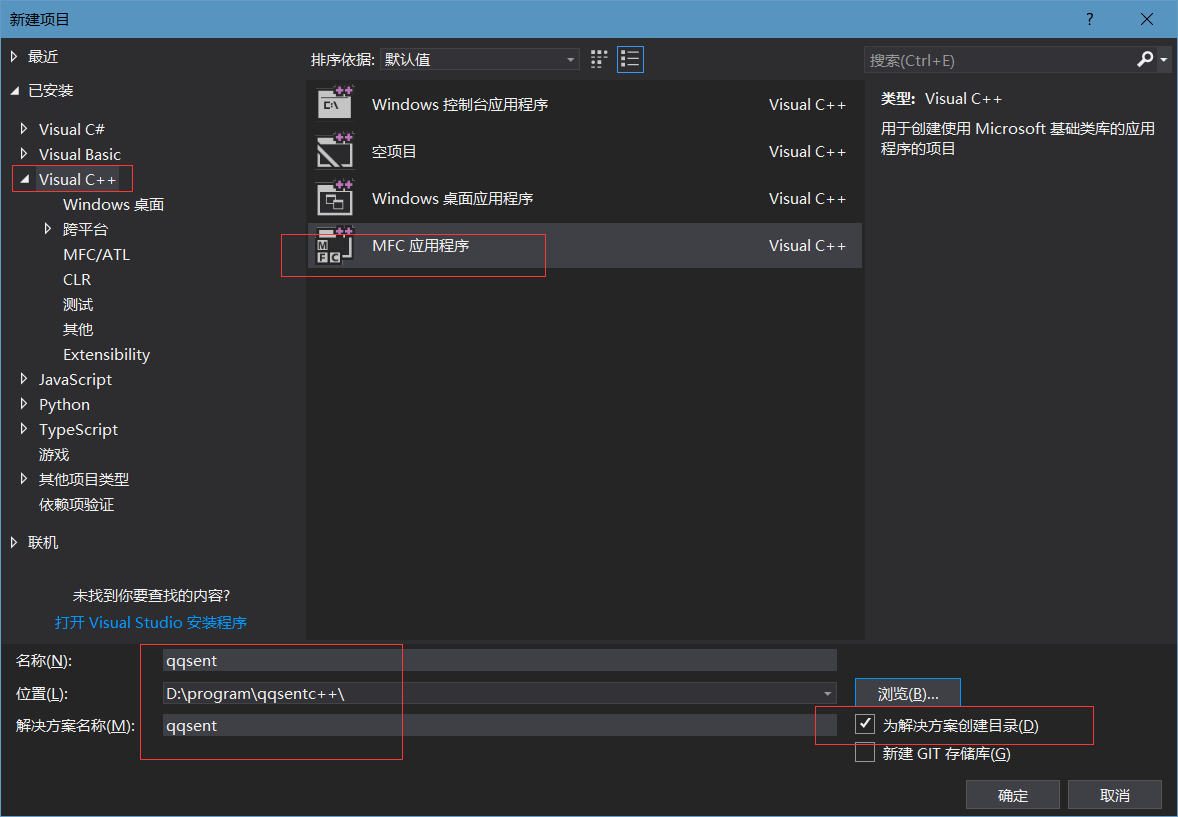Click the search magnifier icon
This screenshot has width=1178, height=817.
[1145, 59]
